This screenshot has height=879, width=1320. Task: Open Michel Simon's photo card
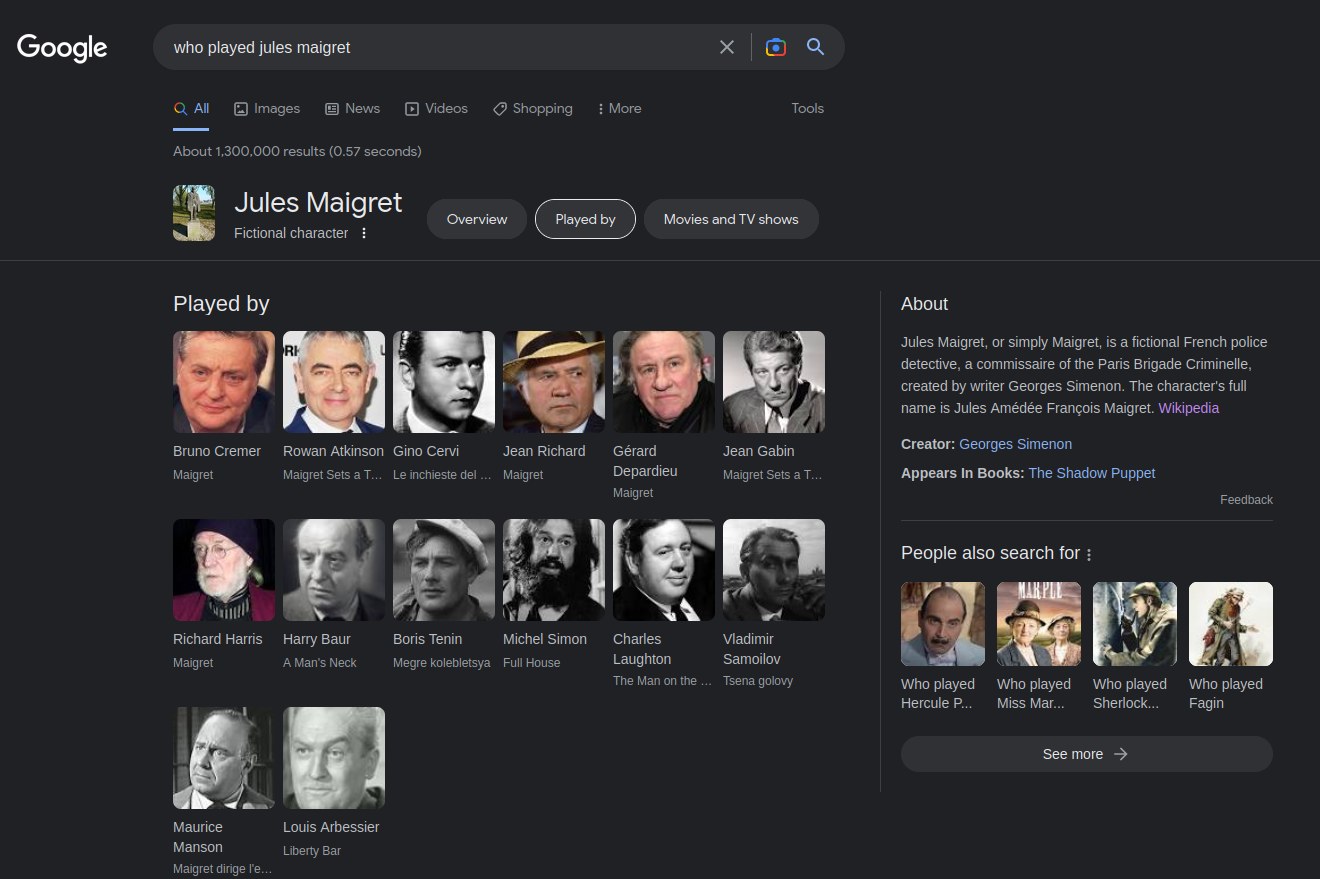pyautogui.click(x=554, y=570)
